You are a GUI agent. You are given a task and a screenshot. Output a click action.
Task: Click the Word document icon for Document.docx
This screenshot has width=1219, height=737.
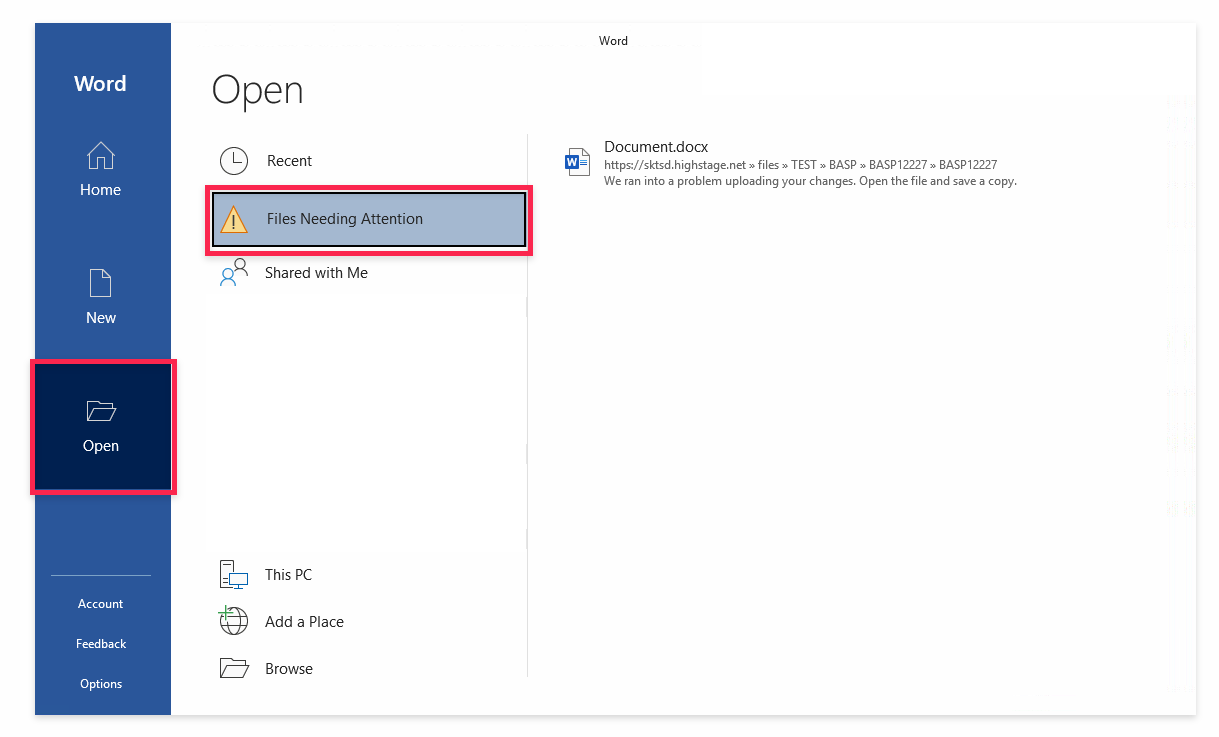578,162
